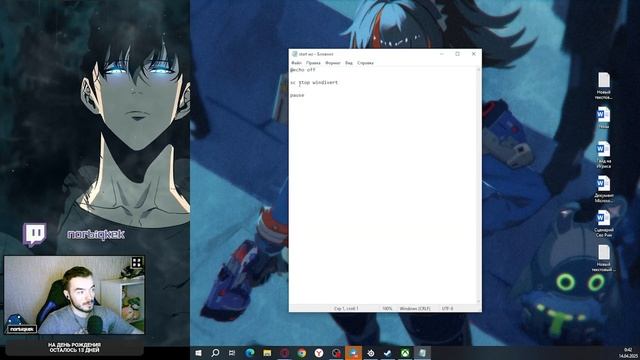The height and width of the screenshot is (360, 640).
Task: Open the Формат menu in Notepad
Action: pos(333,63)
